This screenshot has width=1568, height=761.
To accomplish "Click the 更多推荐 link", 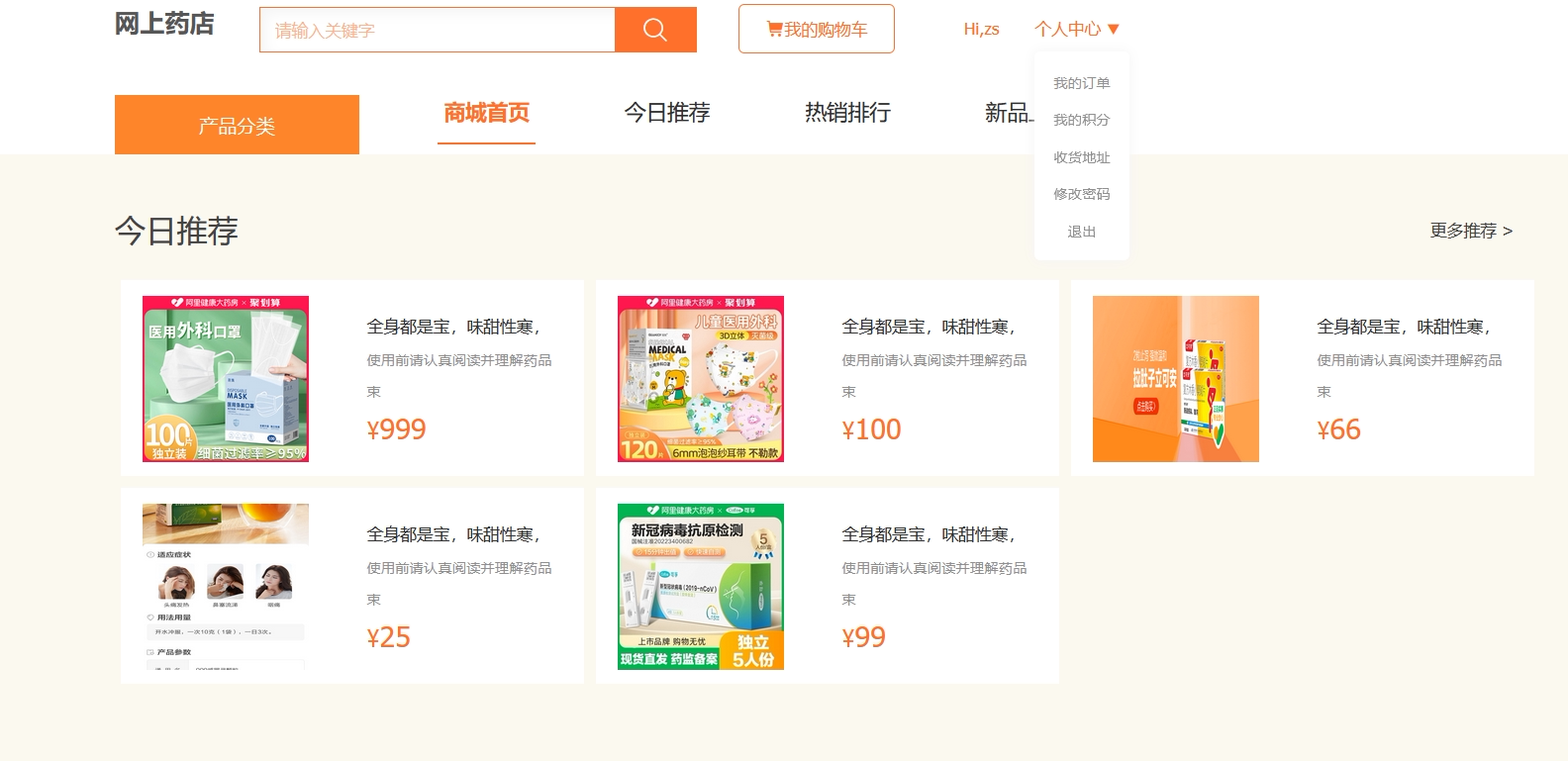I will 1470,231.
